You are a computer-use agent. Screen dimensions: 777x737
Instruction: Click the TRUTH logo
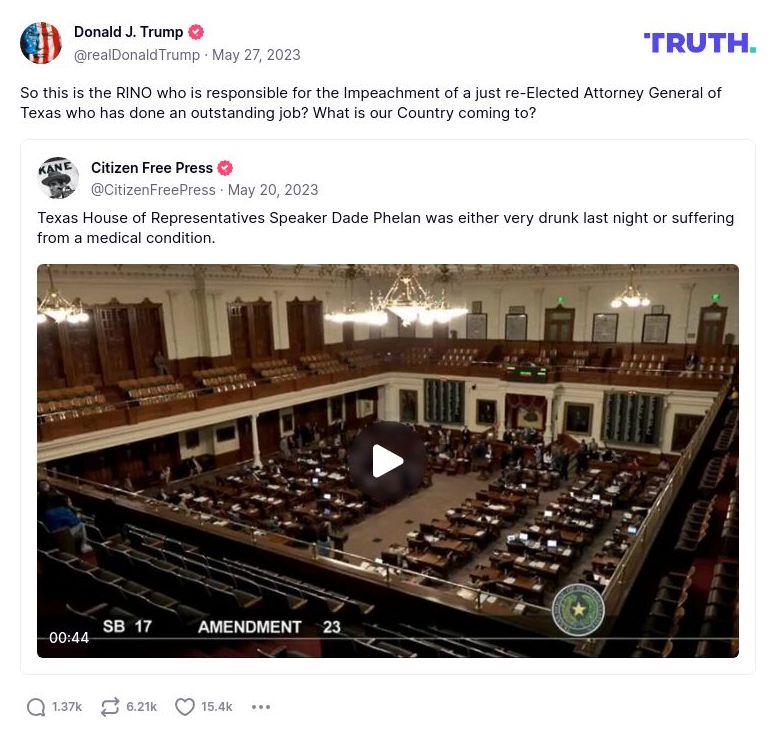click(x=700, y=43)
